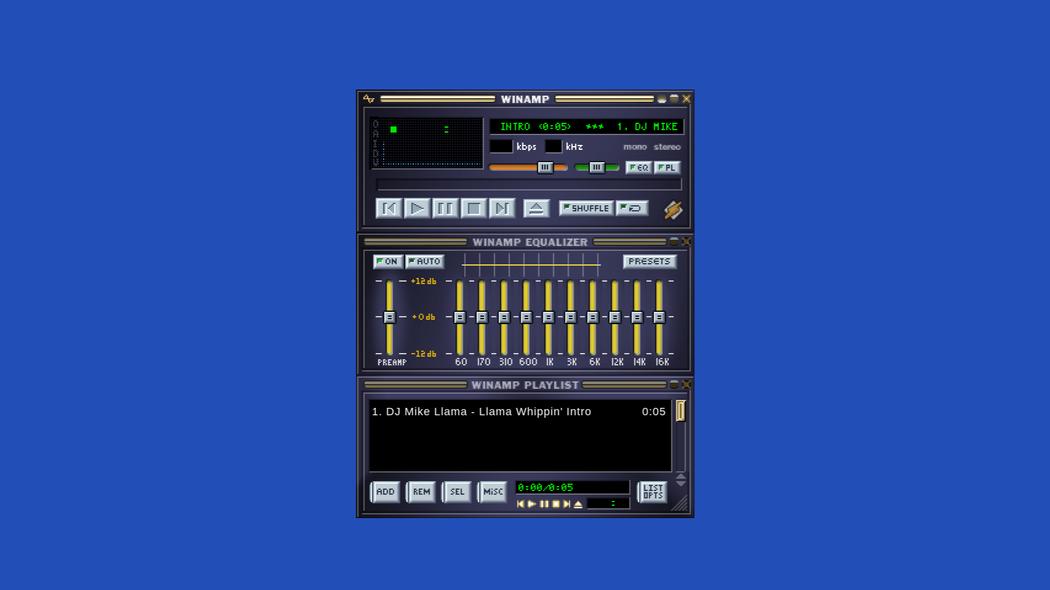Click the playlist scrollbar handle
1050x590 pixels.
680,411
